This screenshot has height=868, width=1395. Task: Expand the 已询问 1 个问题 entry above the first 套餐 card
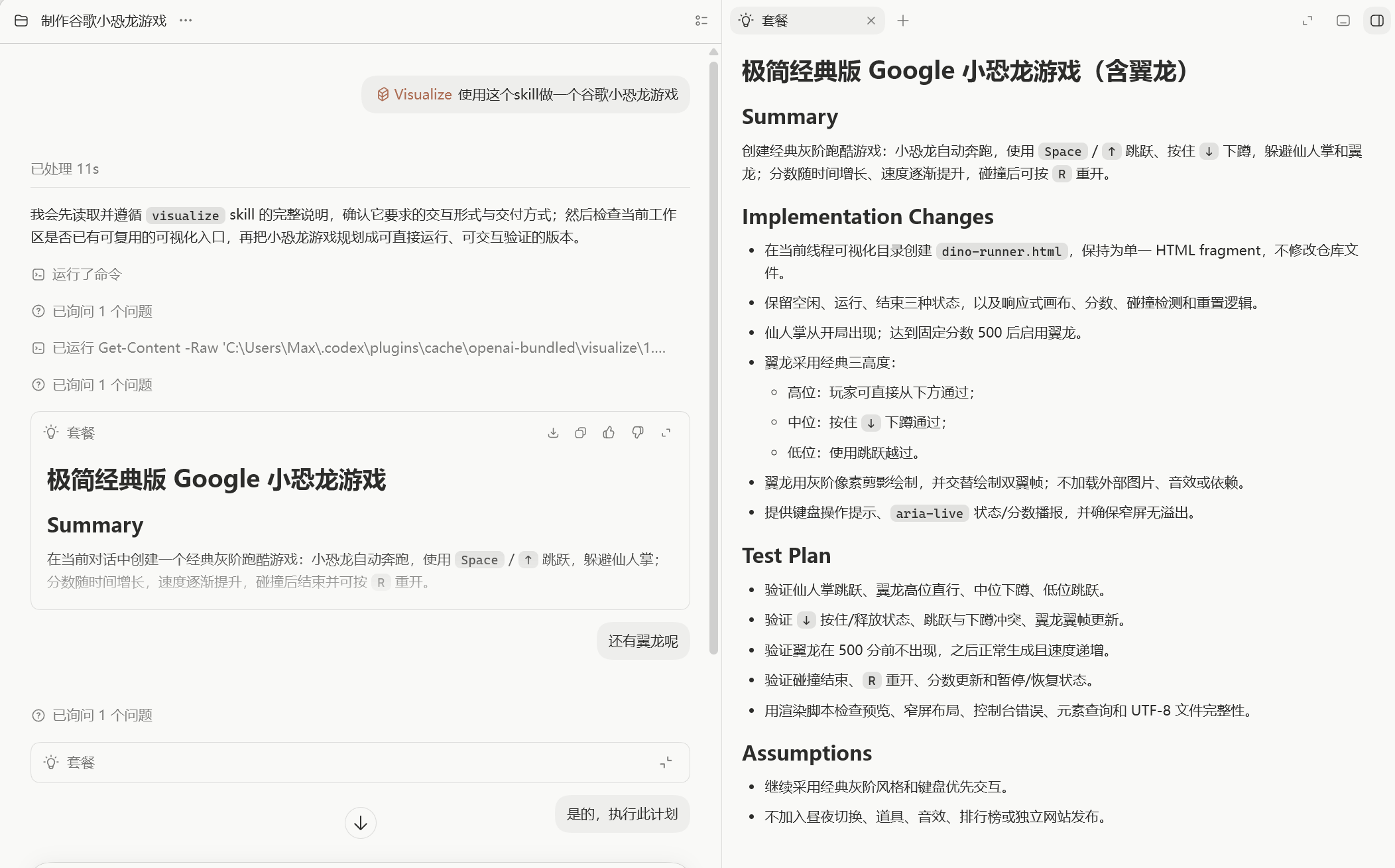click(x=102, y=385)
